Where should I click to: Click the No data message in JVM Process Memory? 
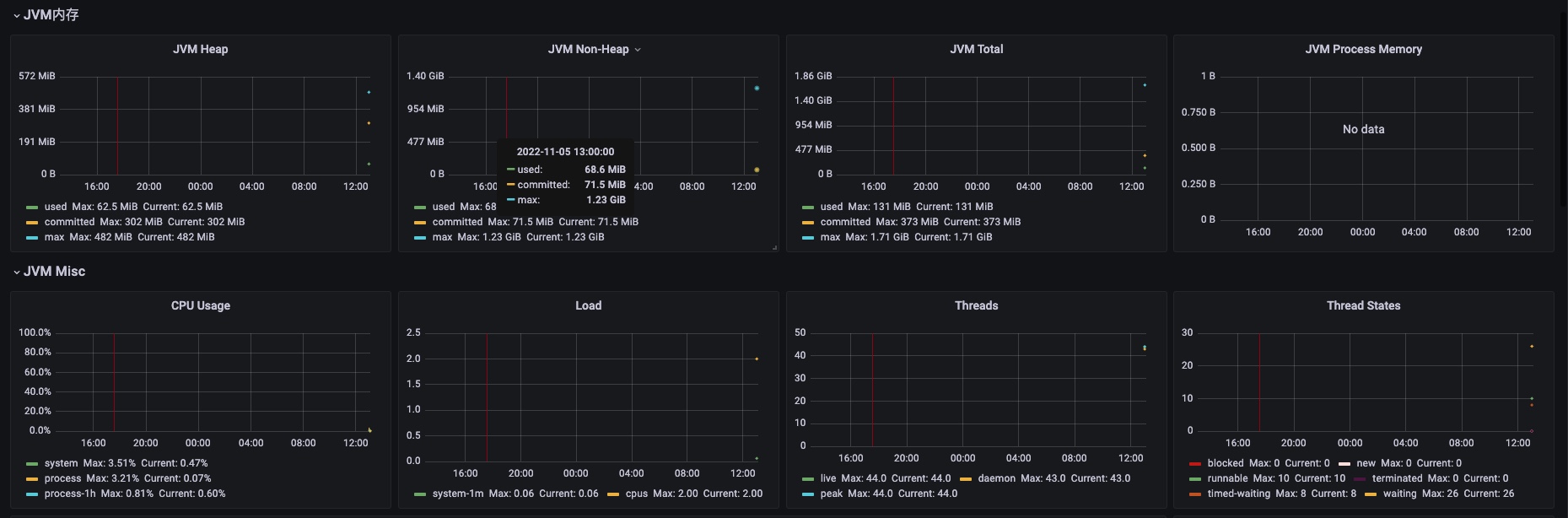(1364, 129)
